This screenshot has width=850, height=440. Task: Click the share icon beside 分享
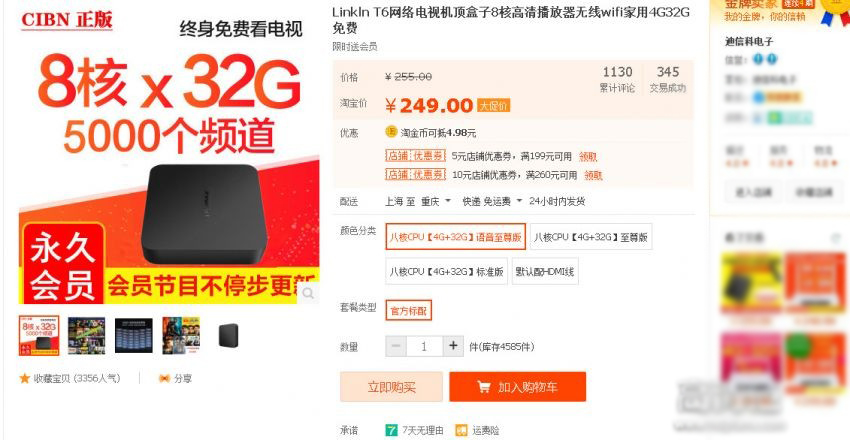click(164, 378)
